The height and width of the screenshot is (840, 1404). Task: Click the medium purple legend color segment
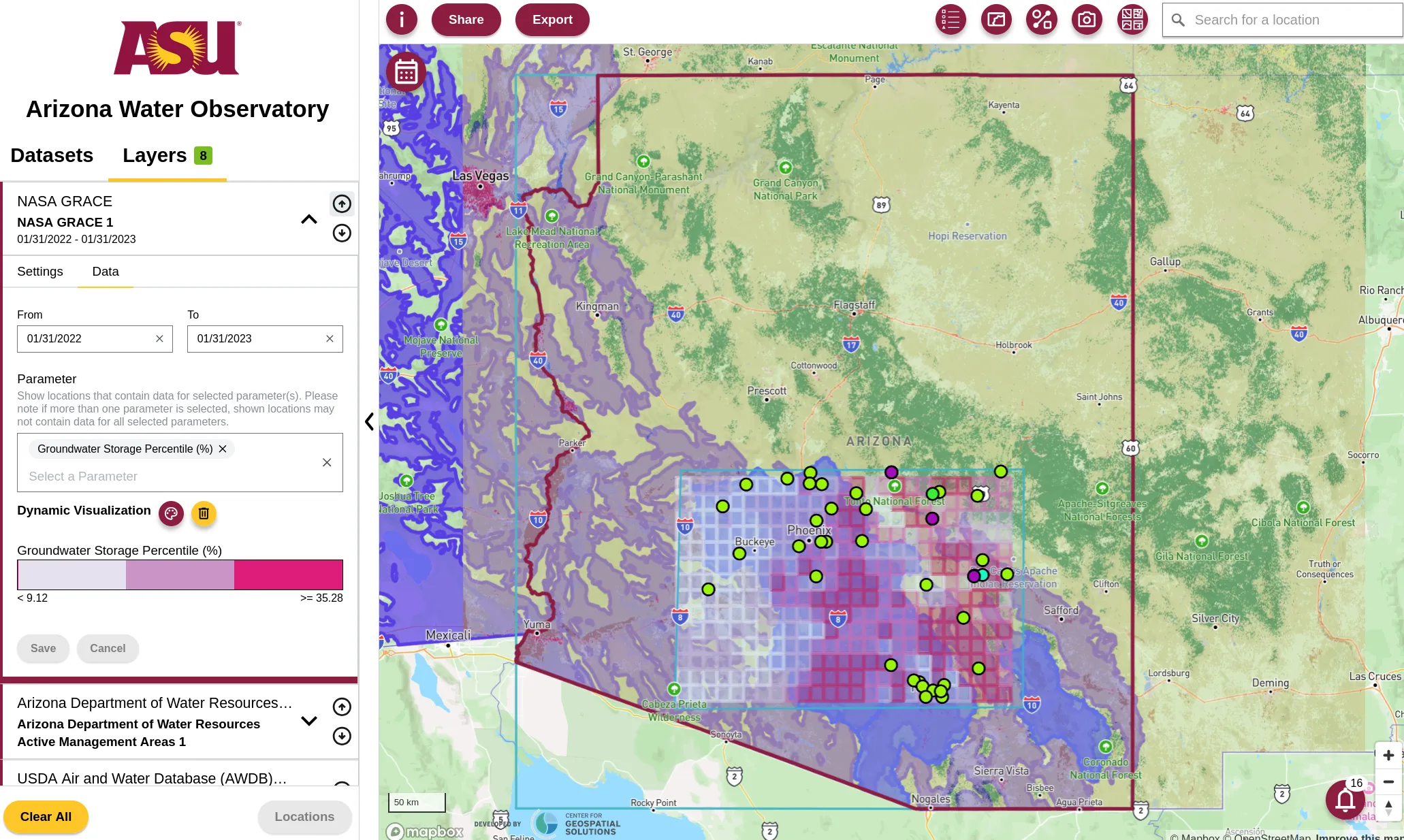pos(180,575)
